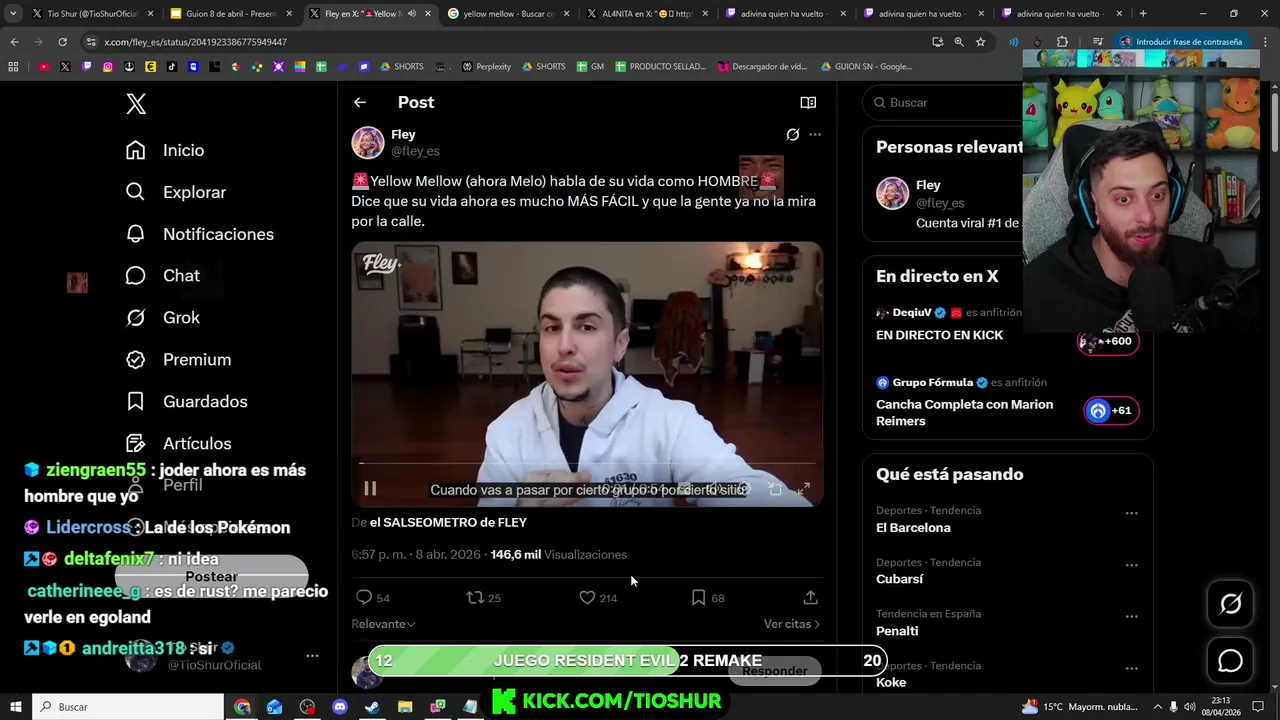The width and height of the screenshot is (1280, 720).
Task: Open Descargador de víd... bookmark
Action: pos(762,67)
